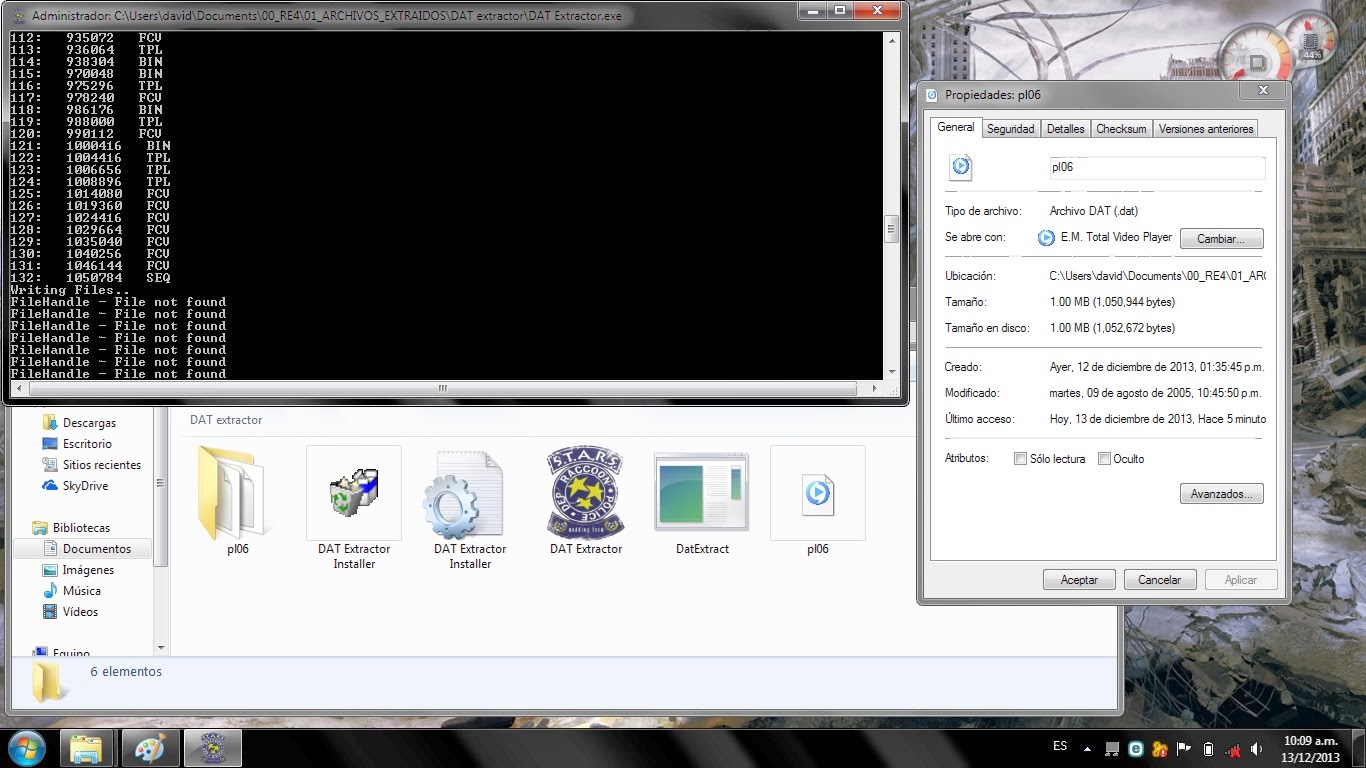This screenshot has height=768, width=1366.
Task: Select Documentos library in the sidebar
Action: pyautogui.click(x=96, y=549)
